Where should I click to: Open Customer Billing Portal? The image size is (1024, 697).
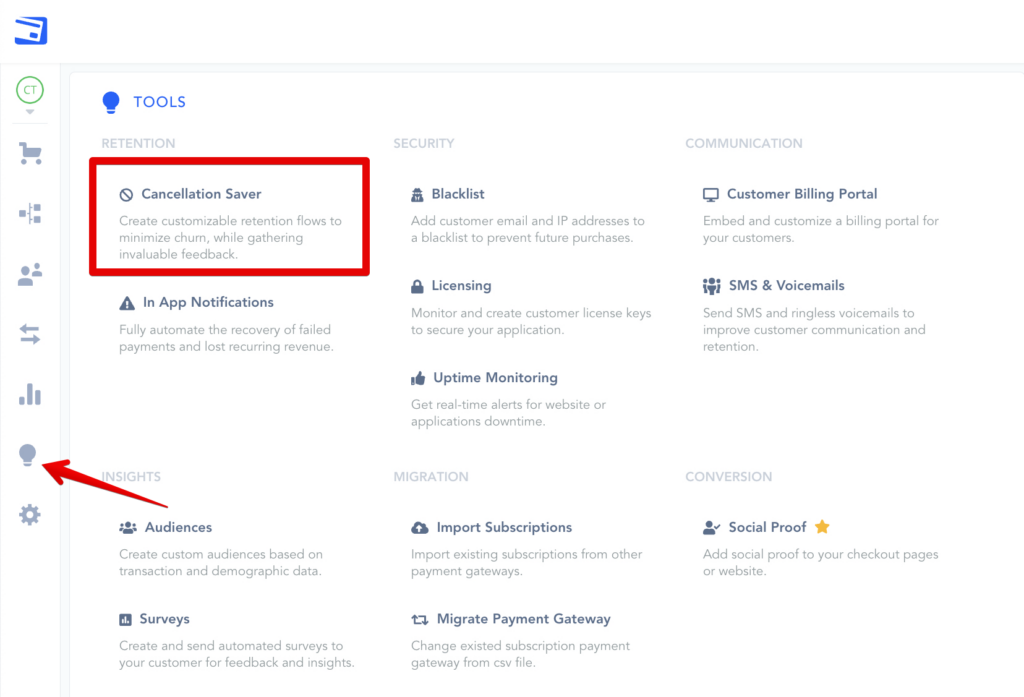click(x=801, y=194)
